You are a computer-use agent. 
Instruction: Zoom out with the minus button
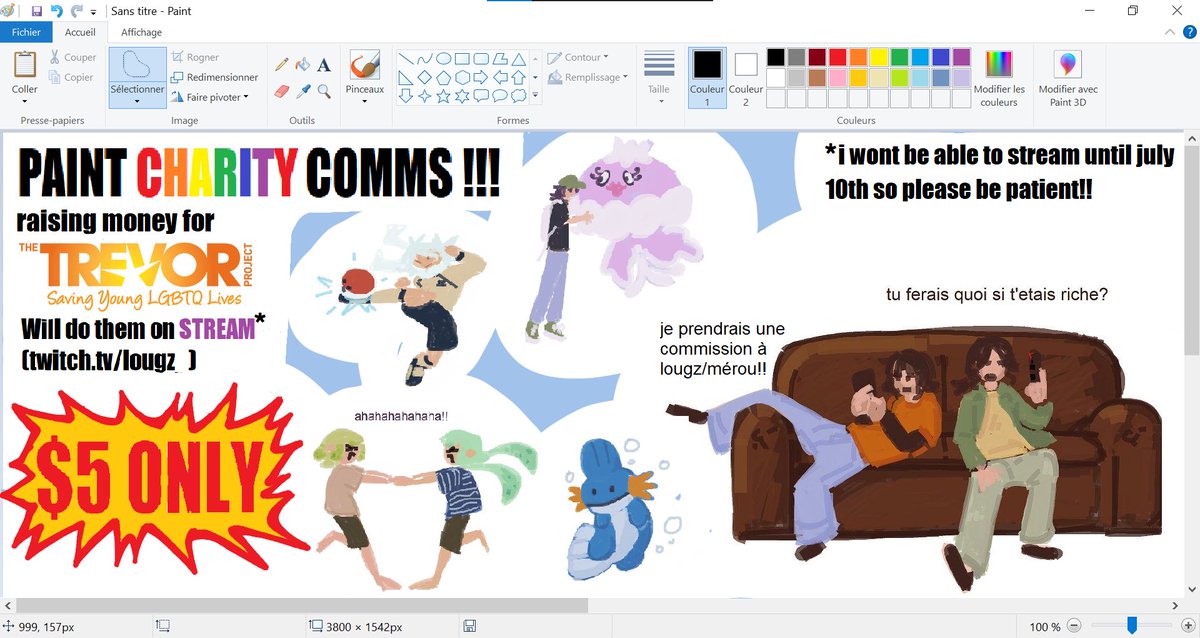pyautogui.click(x=1074, y=626)
